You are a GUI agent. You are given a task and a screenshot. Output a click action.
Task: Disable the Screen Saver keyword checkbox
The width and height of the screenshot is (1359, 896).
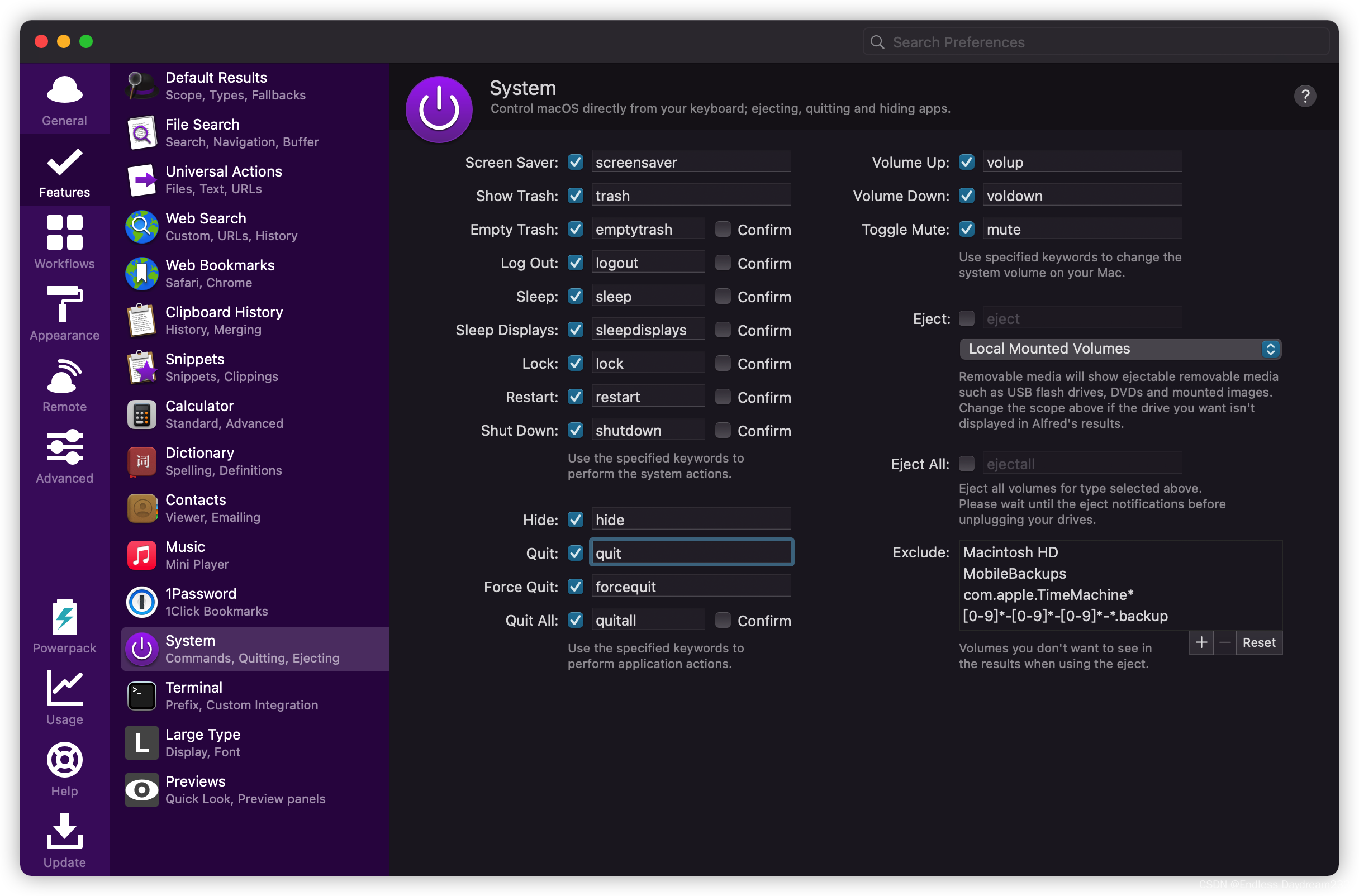click(x=576, y=163)
